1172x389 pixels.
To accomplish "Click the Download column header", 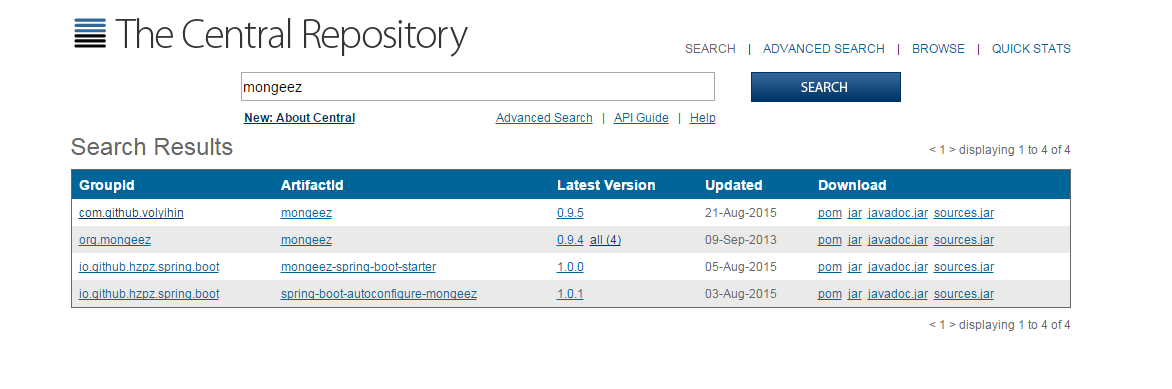I will click(x=852, y=186).
